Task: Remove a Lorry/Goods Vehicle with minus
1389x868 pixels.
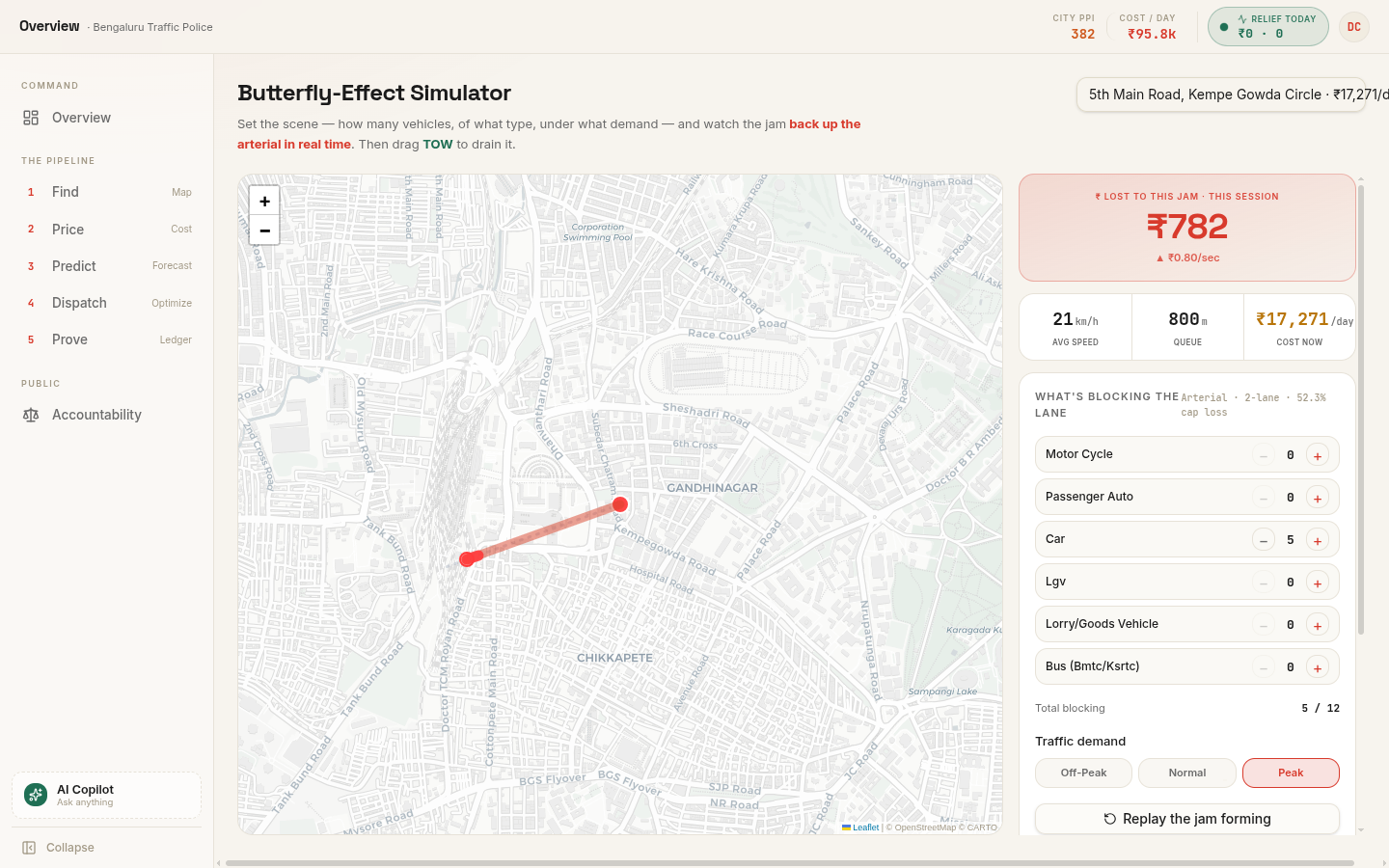Action: (x=1264, y=625)
